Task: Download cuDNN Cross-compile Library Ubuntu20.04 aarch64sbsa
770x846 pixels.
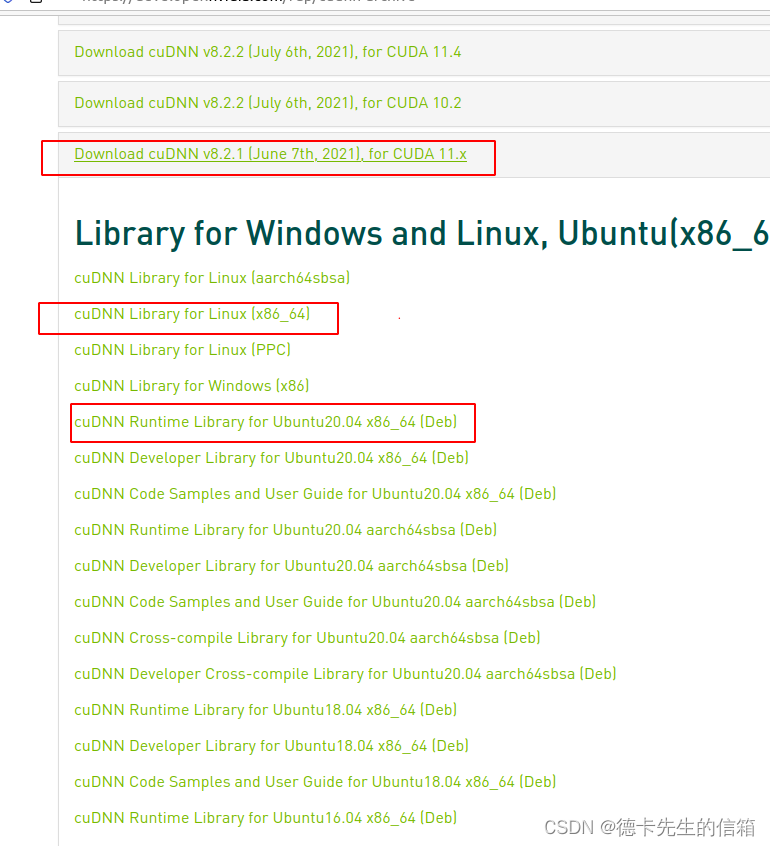Action: (308, 638)
